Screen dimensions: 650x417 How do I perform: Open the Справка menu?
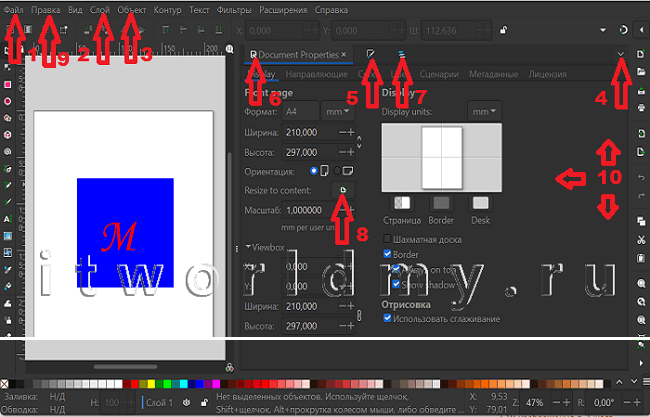331,10
